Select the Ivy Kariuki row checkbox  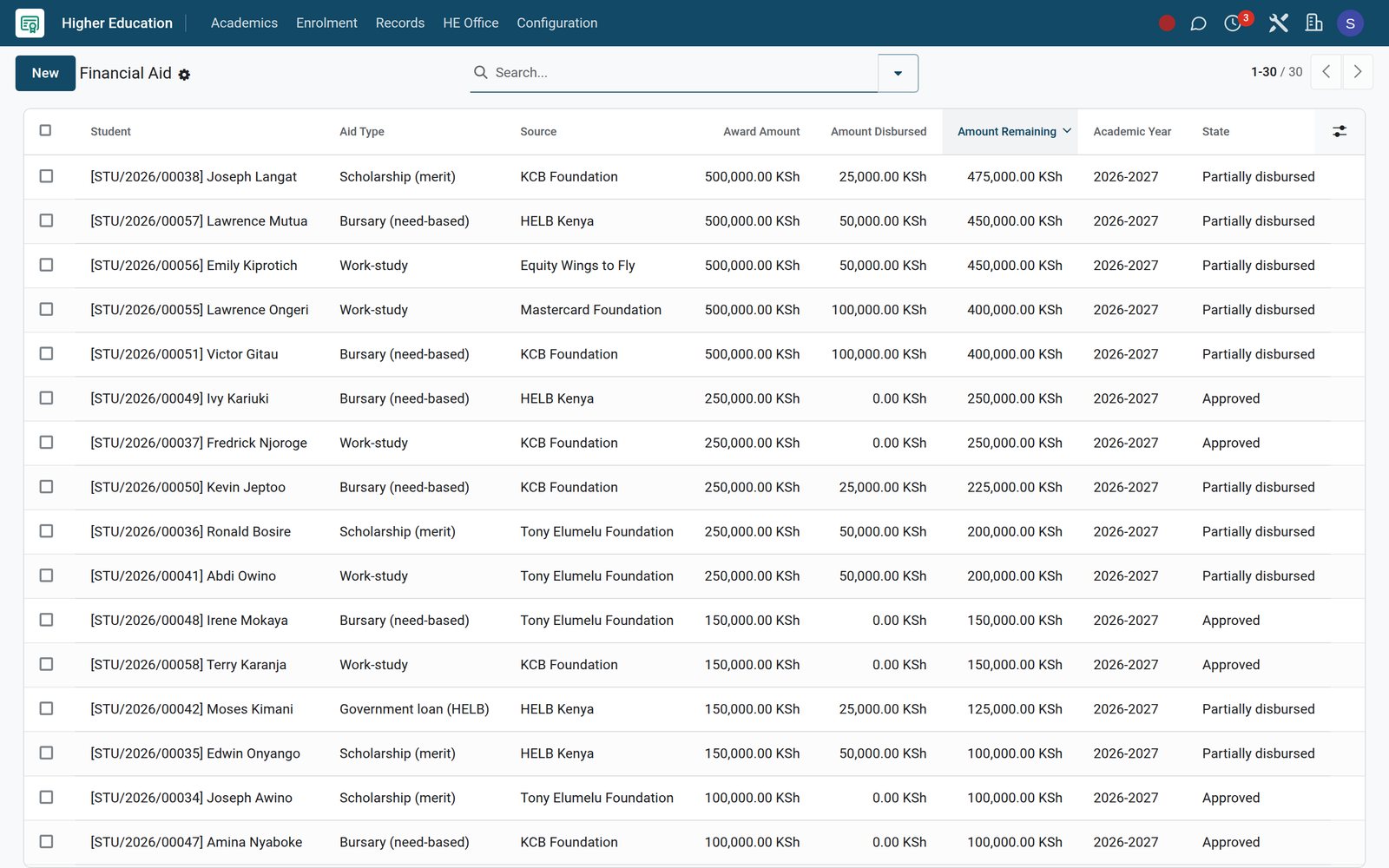46,398
